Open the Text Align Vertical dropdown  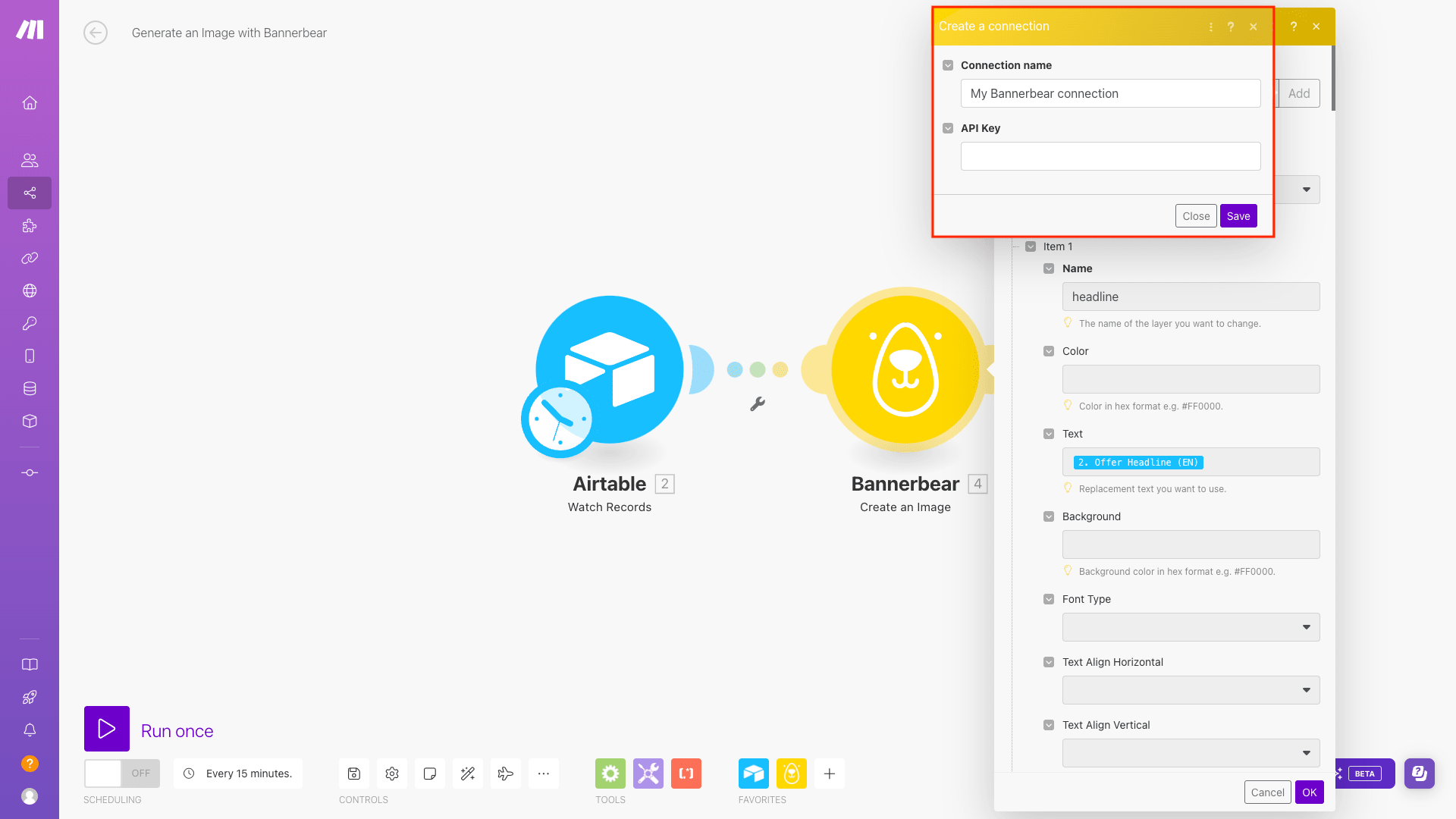click(1191, 753)
